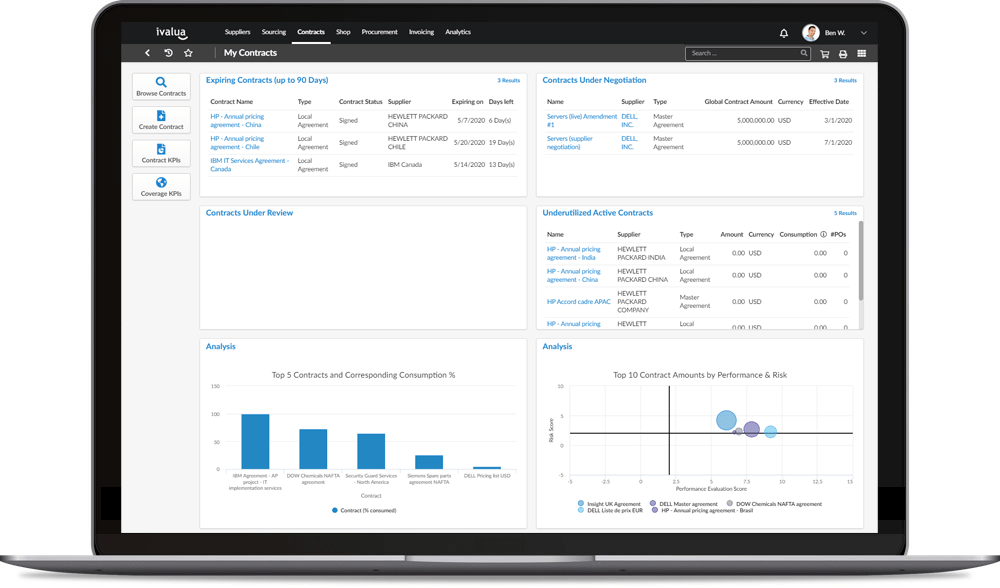This screenshot has height=588, width=1000.
Task: Select the Contracts menu tab
Action: [311, 32]
